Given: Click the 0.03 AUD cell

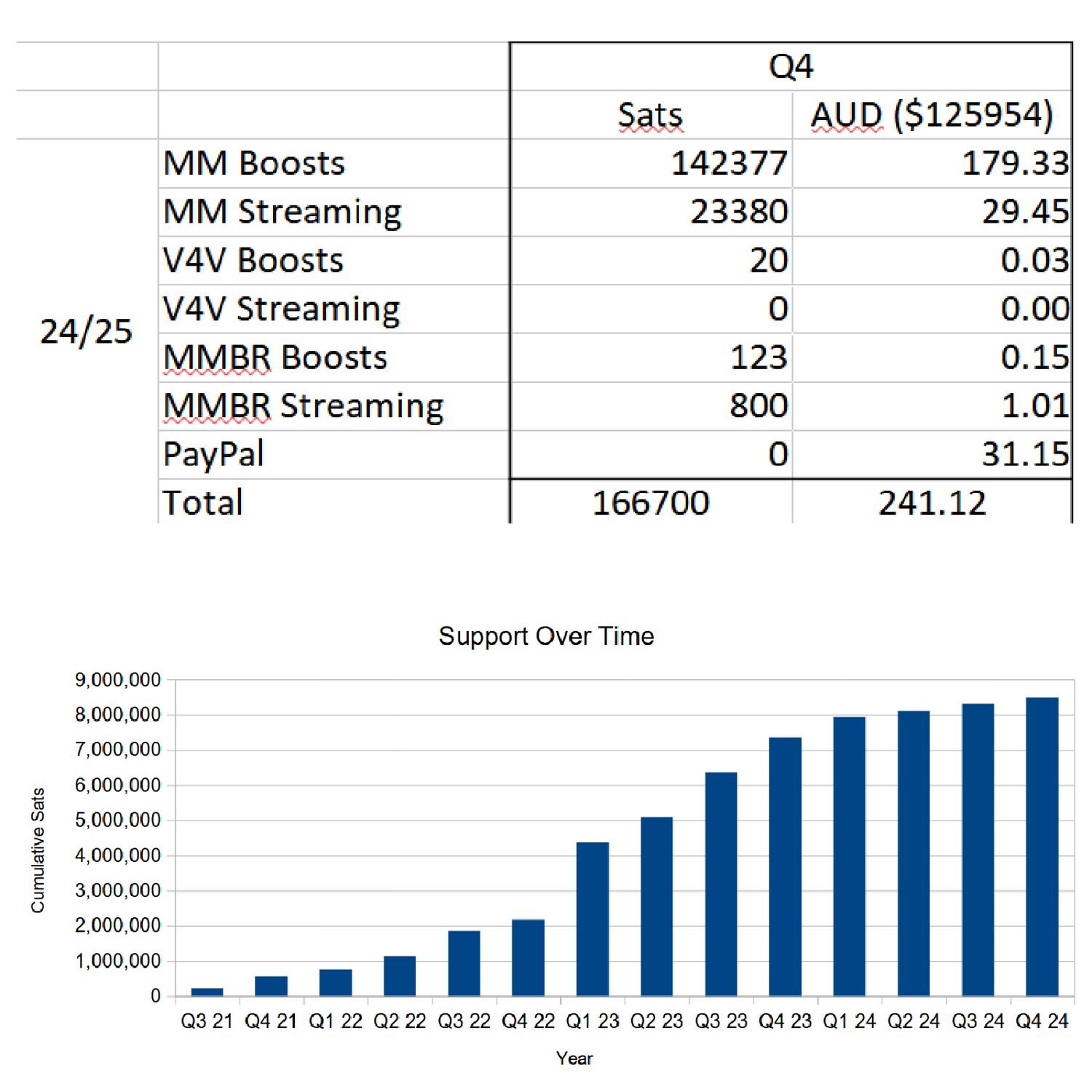Looking at the screenshot, I should 932,261.
